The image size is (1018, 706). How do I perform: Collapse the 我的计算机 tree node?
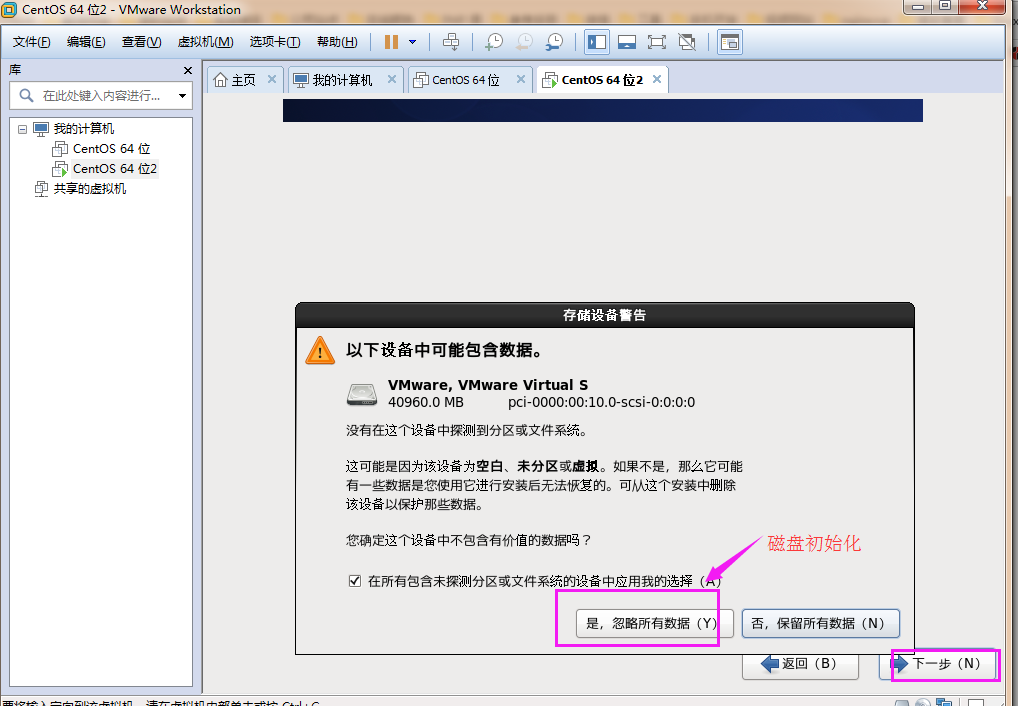(23, 129)
